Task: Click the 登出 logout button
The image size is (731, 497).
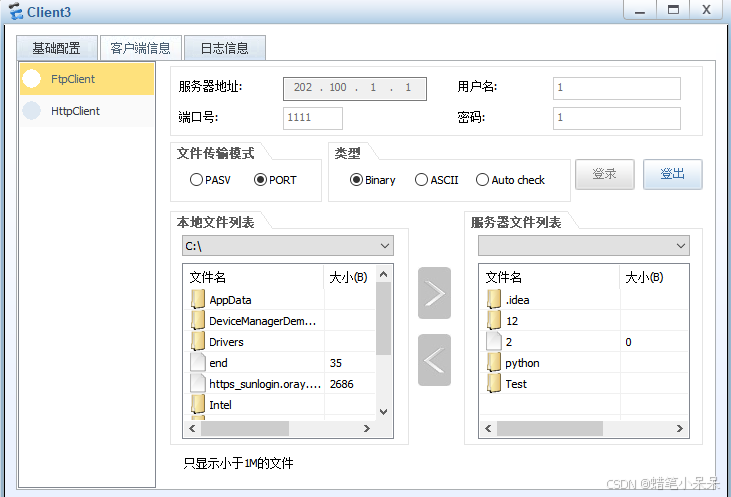Action: coord(672,174)
